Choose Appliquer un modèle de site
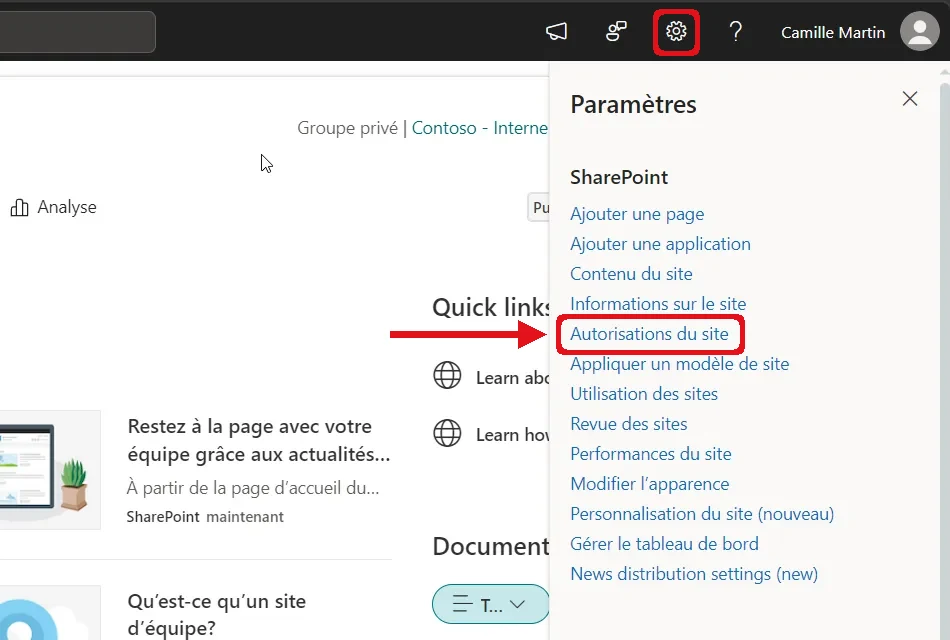The width and height of the screenshot is (950, 640). 679,364
